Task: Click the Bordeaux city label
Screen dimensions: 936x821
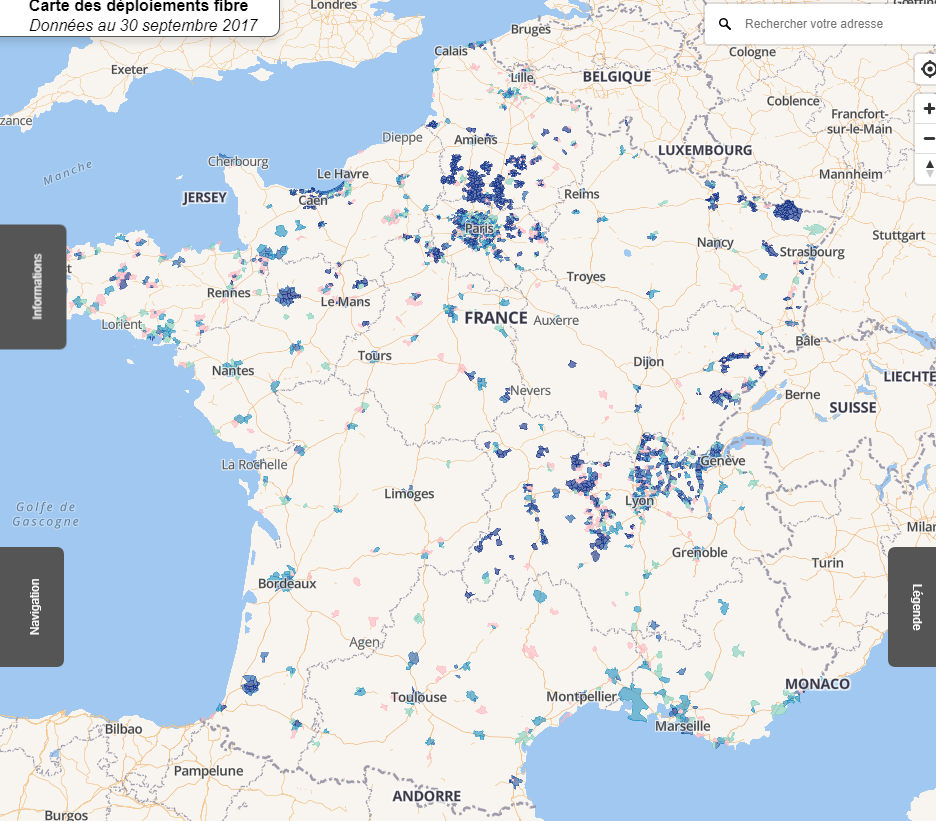Action: point(287,583)
